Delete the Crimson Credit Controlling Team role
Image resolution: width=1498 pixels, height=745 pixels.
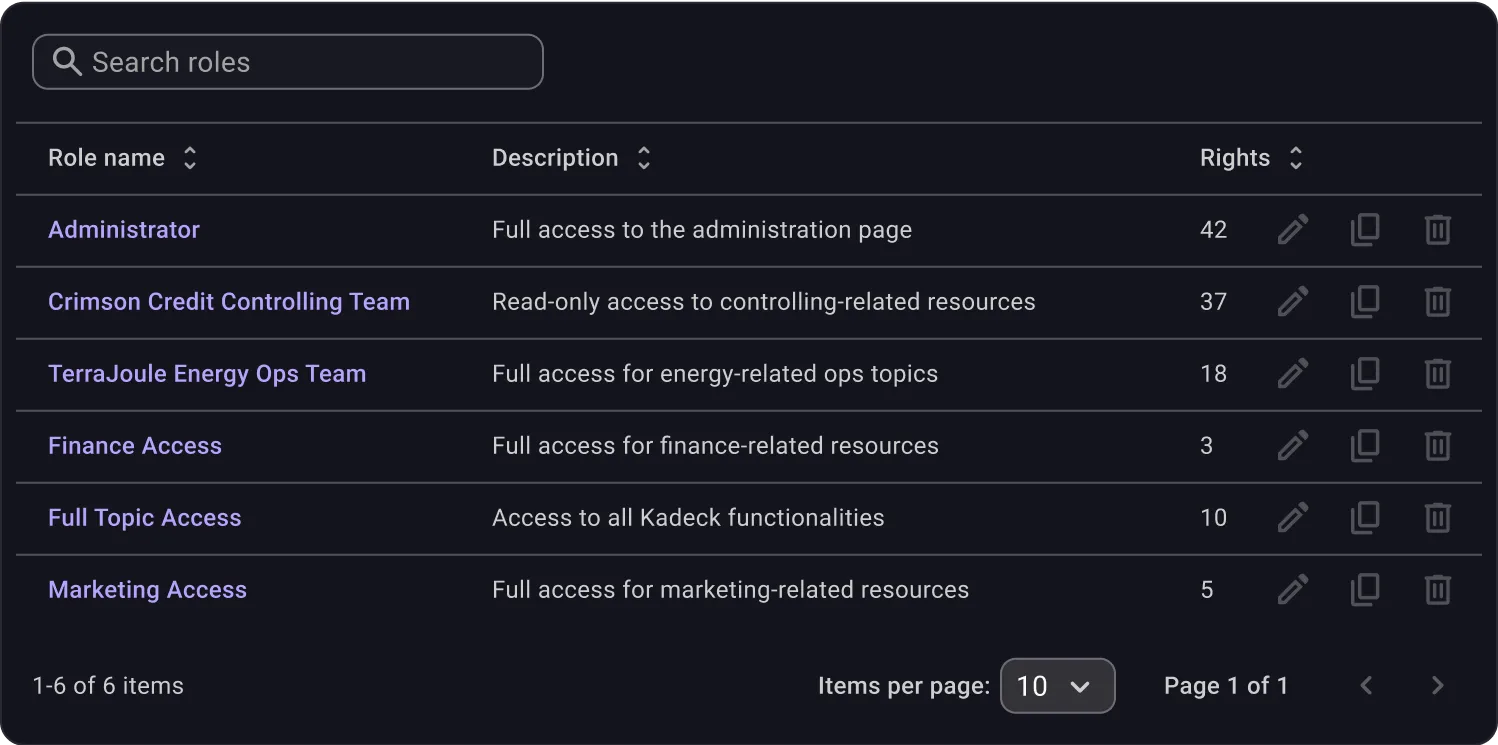1437,302
